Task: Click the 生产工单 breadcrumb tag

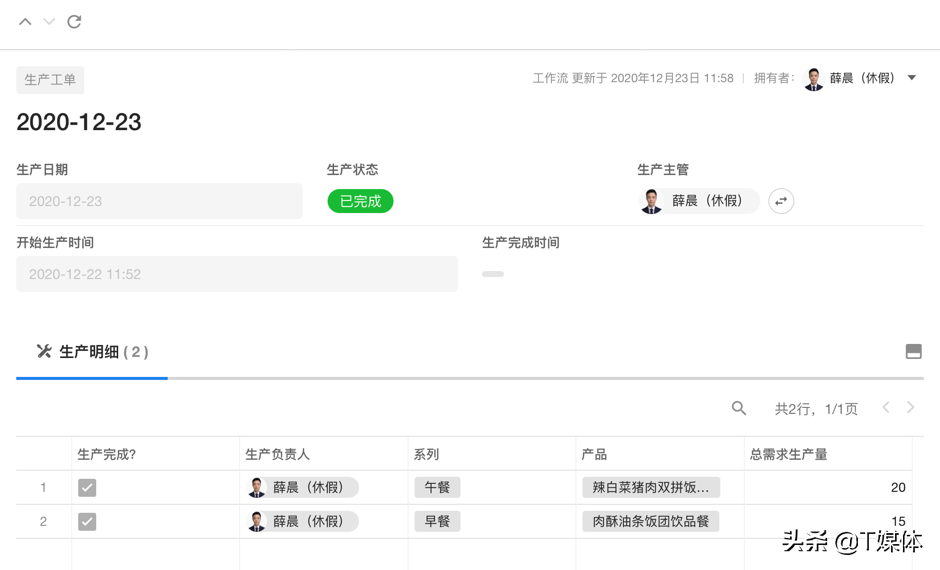Action: [x=50, y=80]
